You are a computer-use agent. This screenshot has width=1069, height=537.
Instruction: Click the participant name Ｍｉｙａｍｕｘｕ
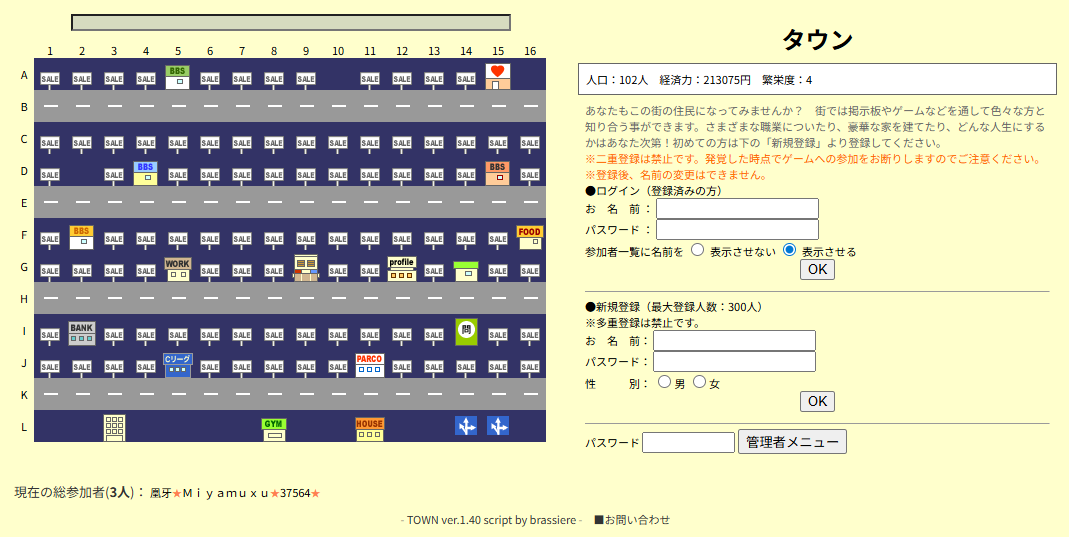pos(226,493)
